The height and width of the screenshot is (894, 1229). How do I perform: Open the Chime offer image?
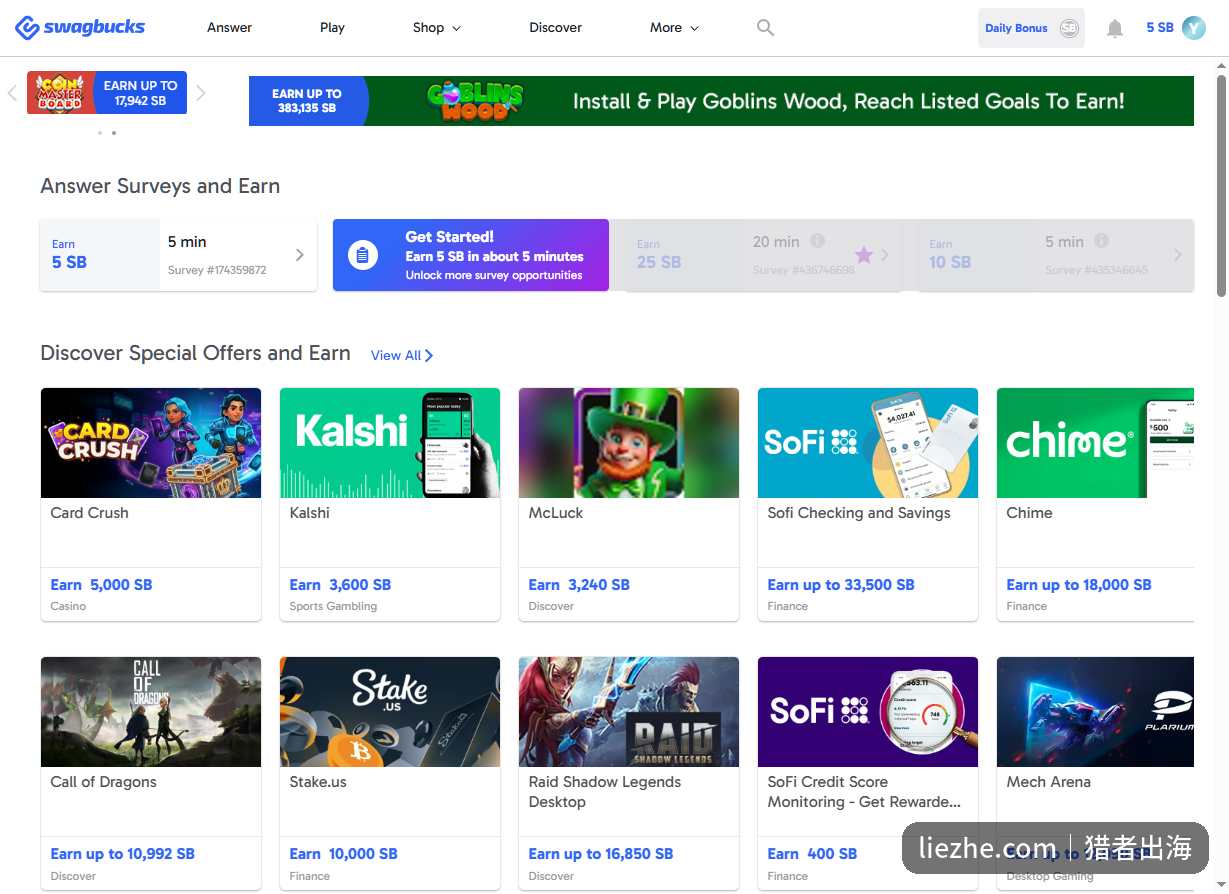click(1095, 443)
